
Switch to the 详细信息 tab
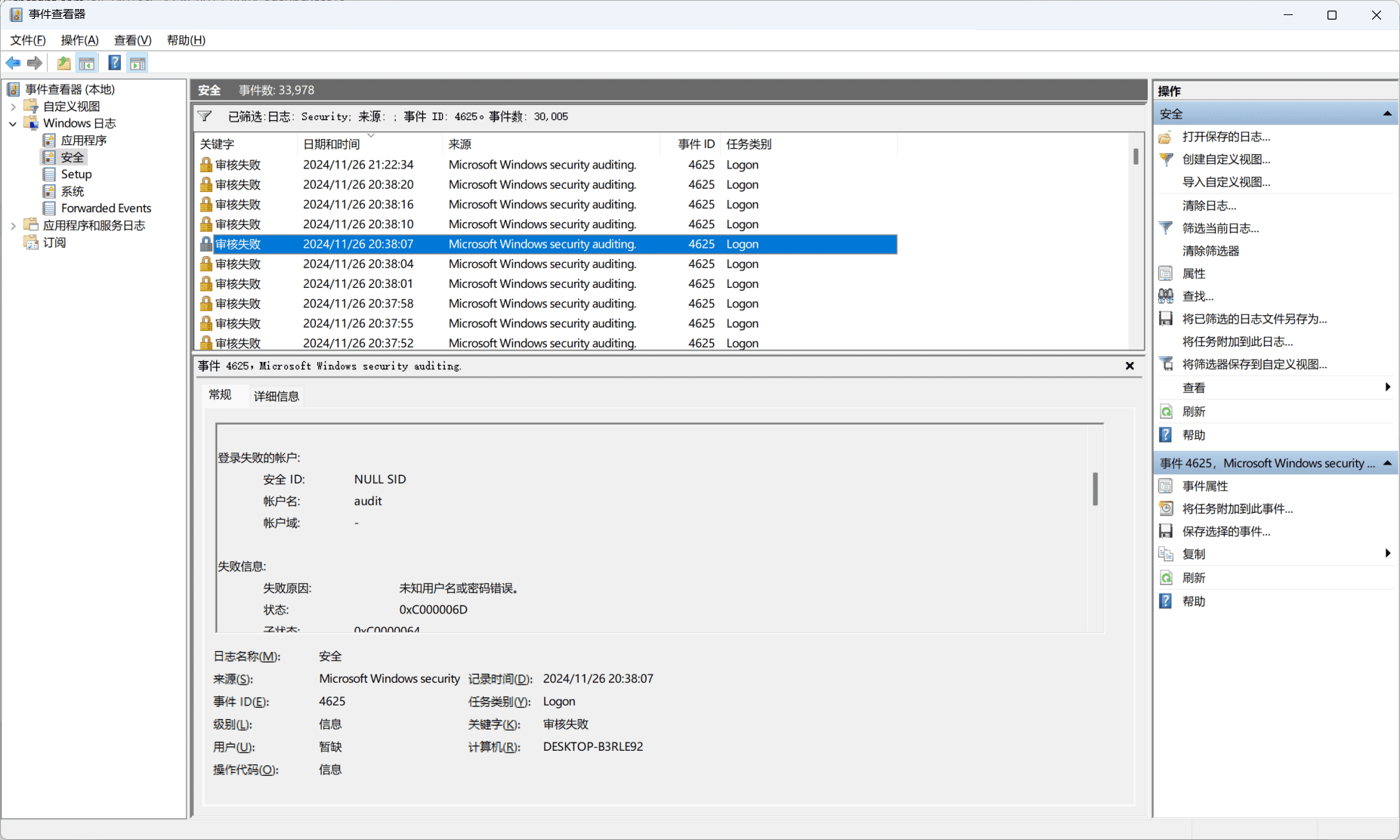276,397
